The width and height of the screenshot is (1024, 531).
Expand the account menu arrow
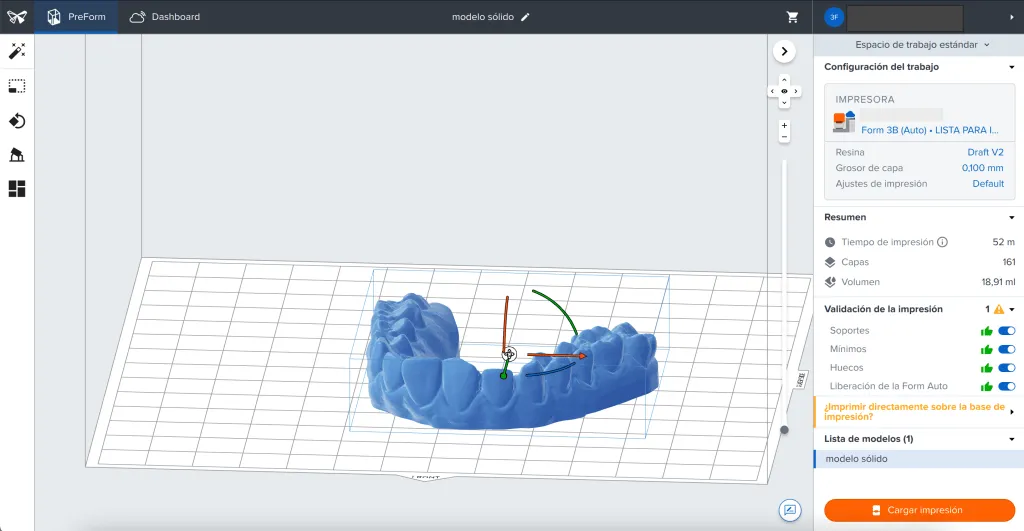[x=1012, y=18]
